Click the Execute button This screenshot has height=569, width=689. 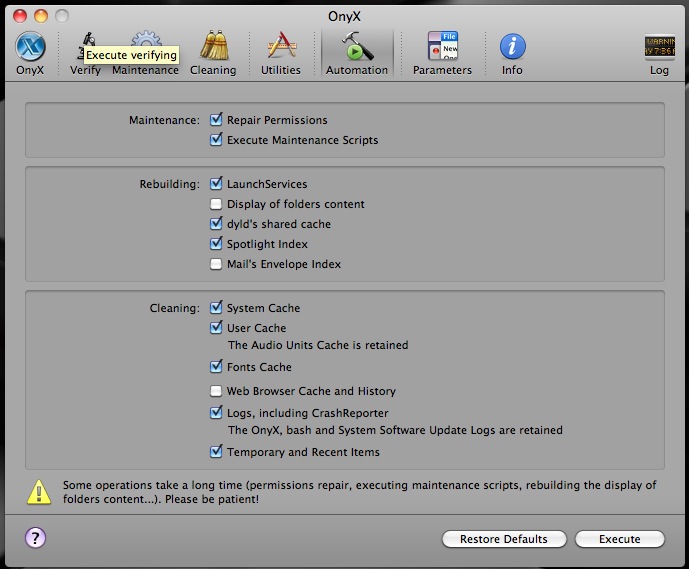tap(620, 539)
